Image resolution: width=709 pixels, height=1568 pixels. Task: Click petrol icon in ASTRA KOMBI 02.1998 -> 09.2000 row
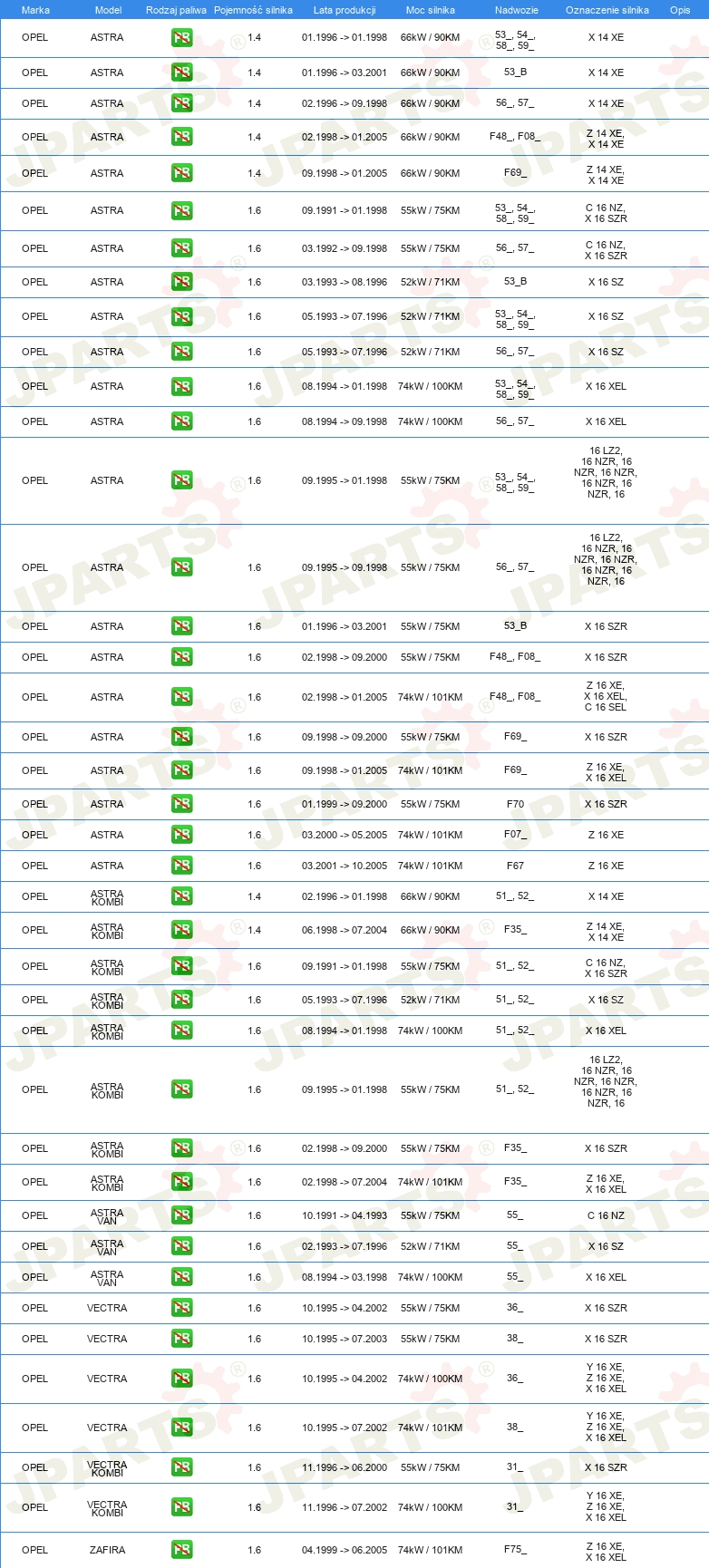point(182,1148)
